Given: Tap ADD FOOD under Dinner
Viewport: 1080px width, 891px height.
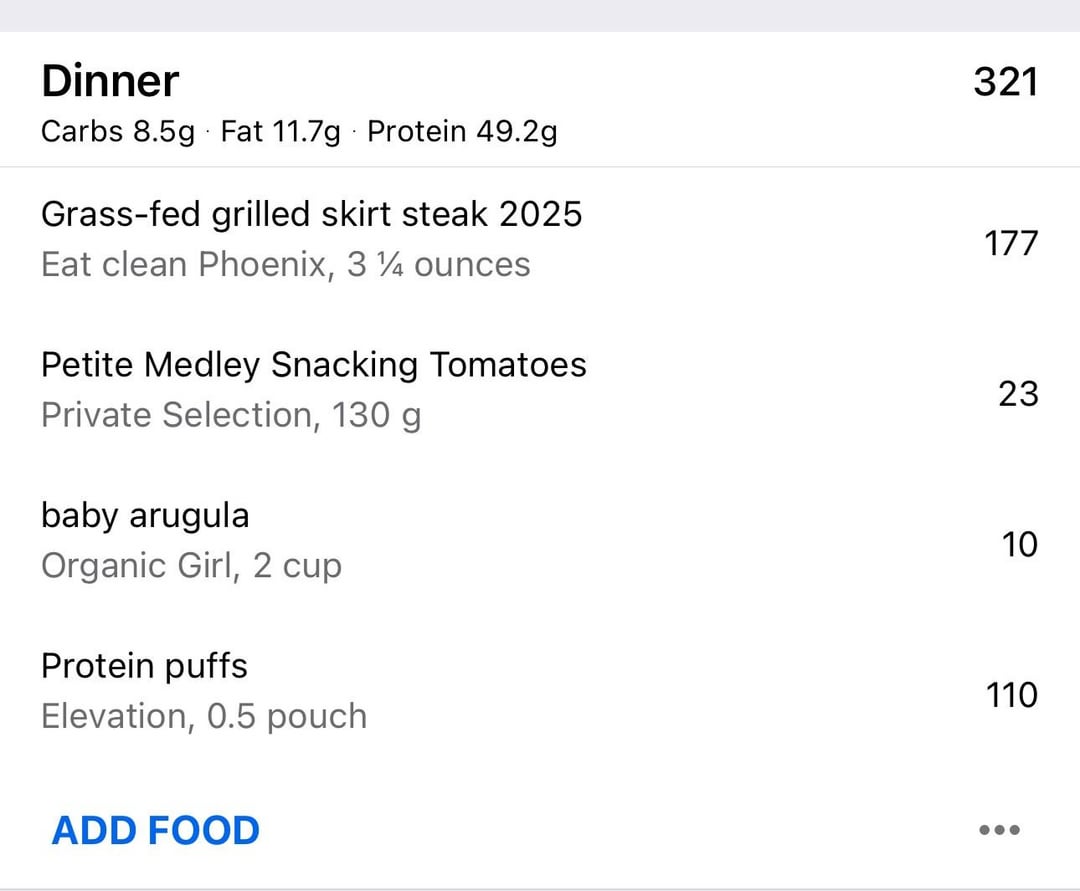Looking at the screenshot, I should pyautogui.click(x=155, y=830).
